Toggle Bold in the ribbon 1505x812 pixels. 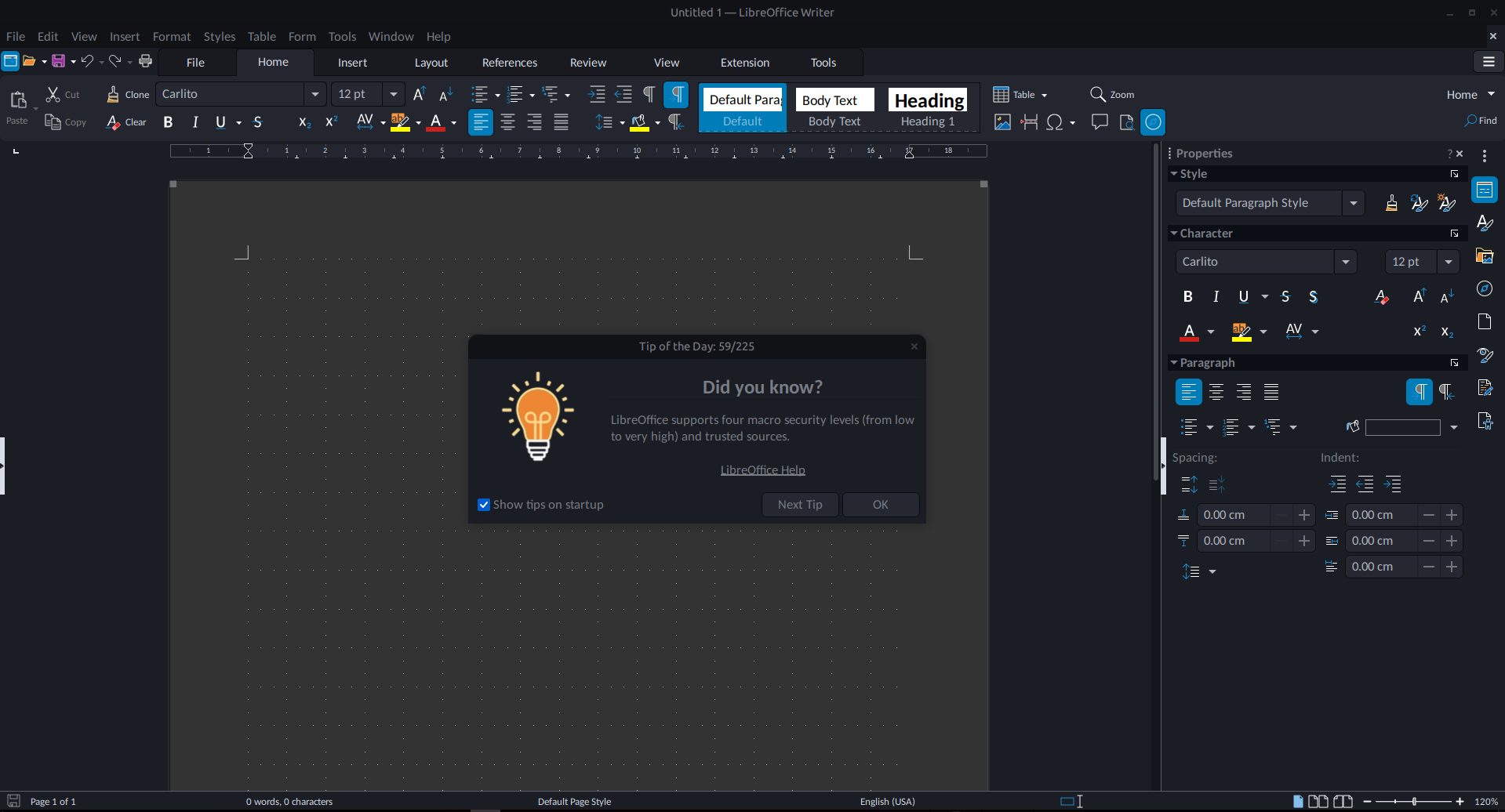click(168, 122)
